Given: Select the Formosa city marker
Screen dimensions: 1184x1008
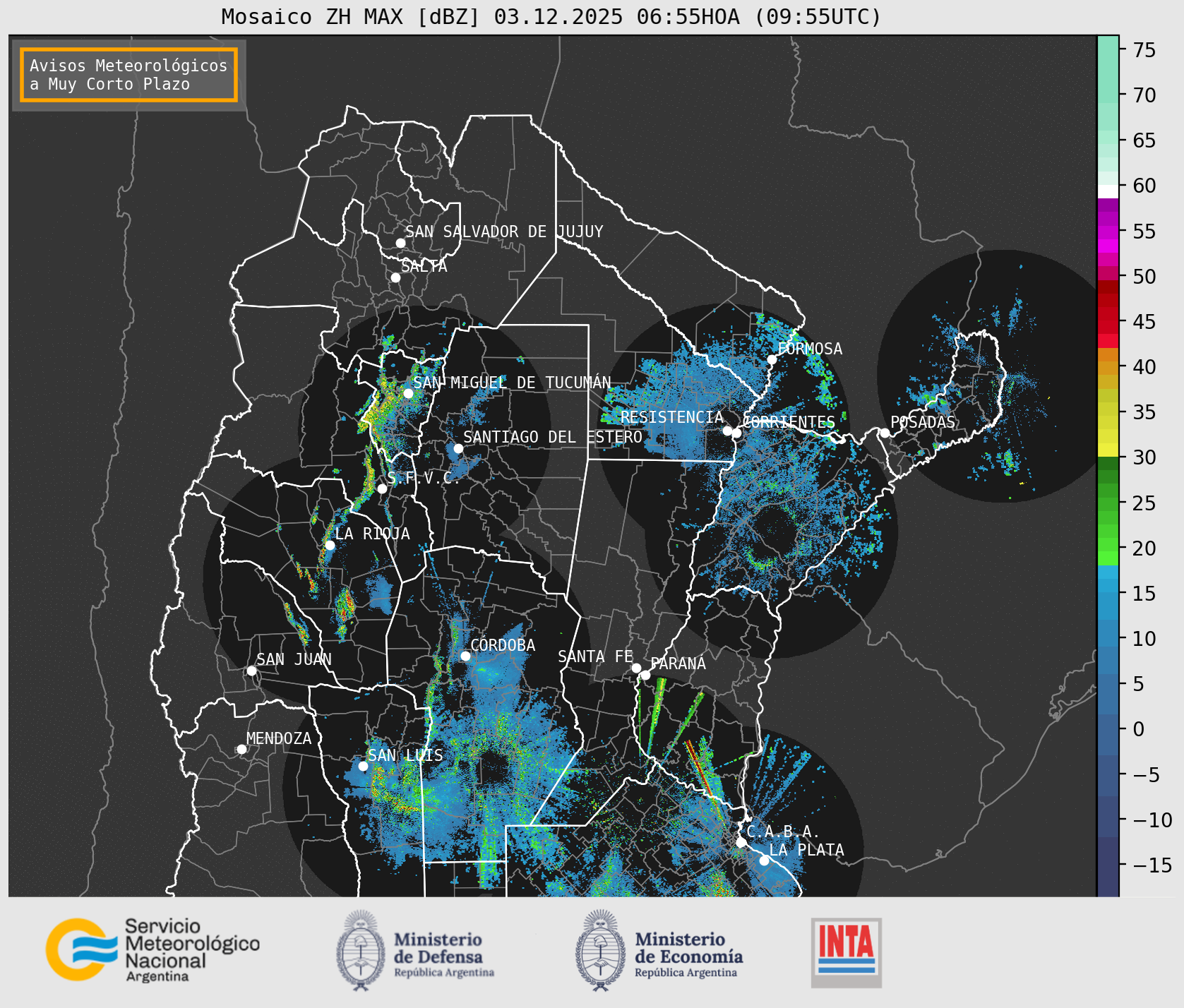Looking at the screenshot, I should [x=772, y=359].
